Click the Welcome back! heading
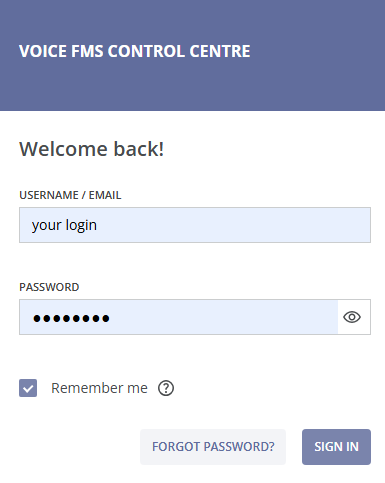 pos(92,149)
